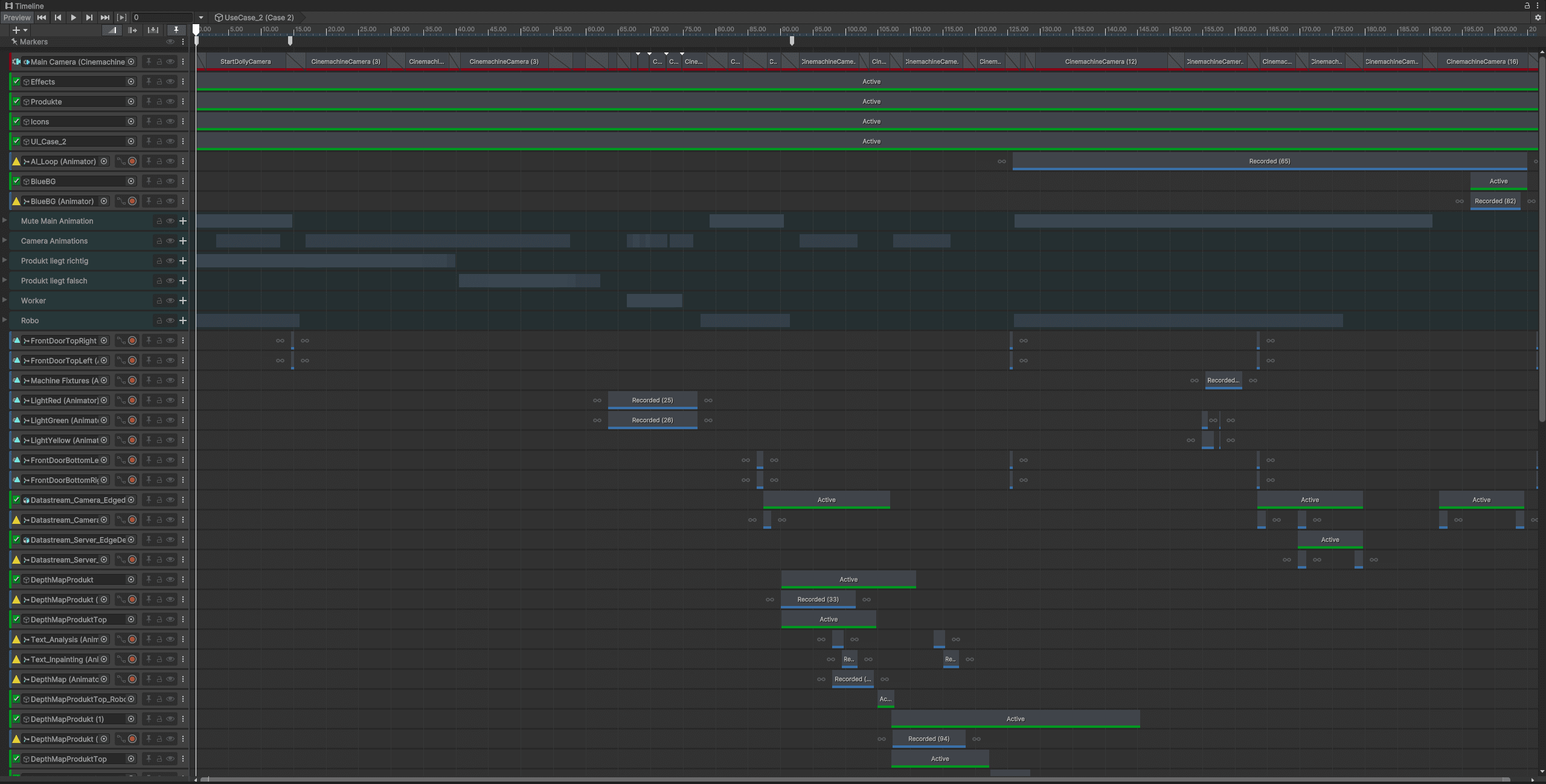Expand the Produkt liegt falsch group
Viewport: 1546px width, 784px height.
point(5,280)
